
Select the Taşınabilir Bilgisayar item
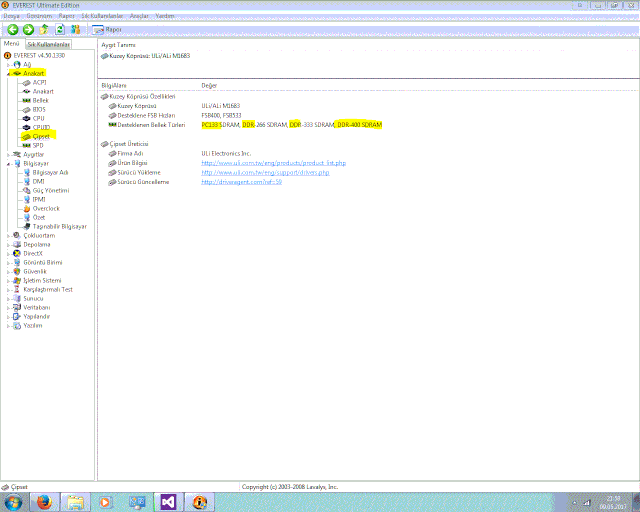pos(60,226)
